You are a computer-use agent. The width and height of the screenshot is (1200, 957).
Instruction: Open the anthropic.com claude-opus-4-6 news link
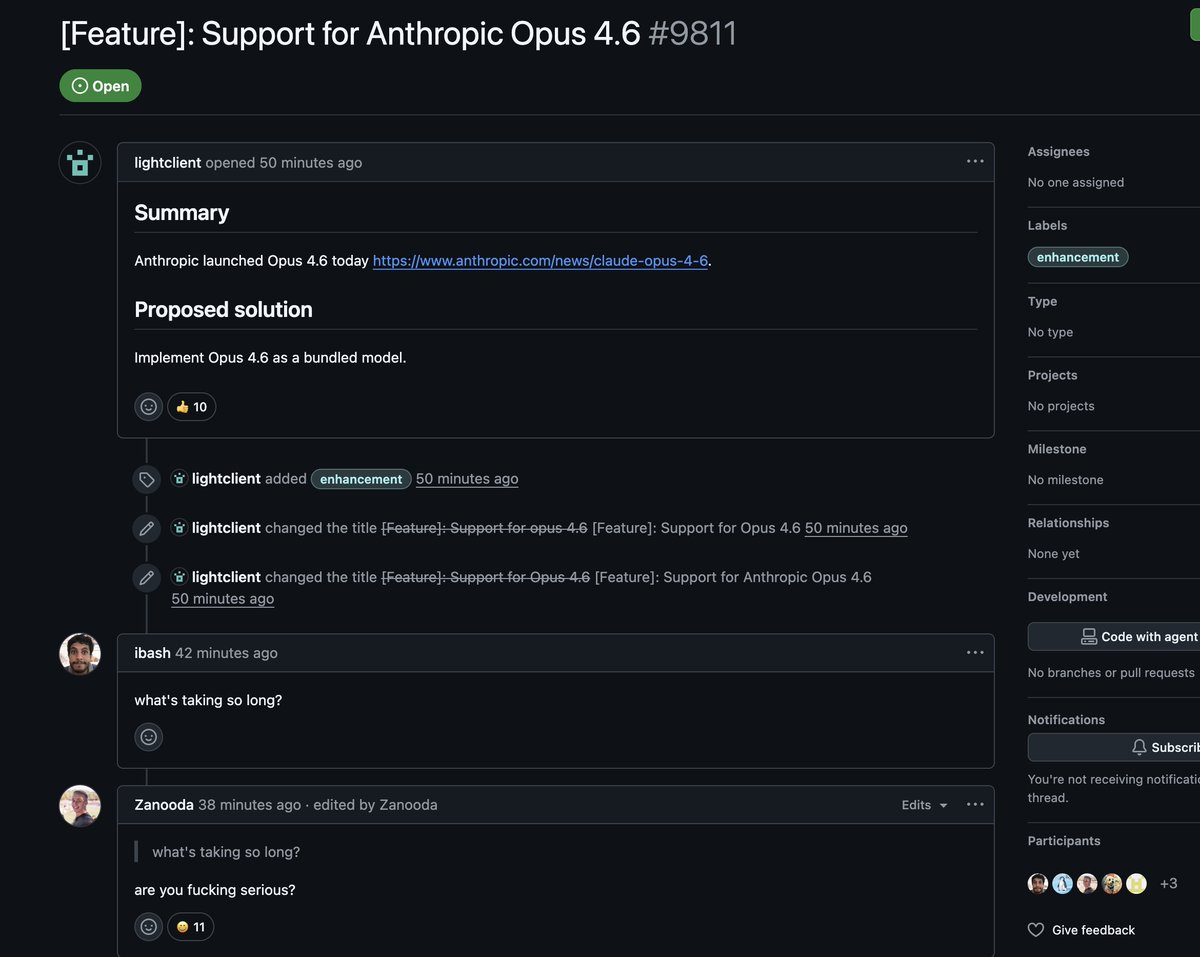tap(540, 261)
